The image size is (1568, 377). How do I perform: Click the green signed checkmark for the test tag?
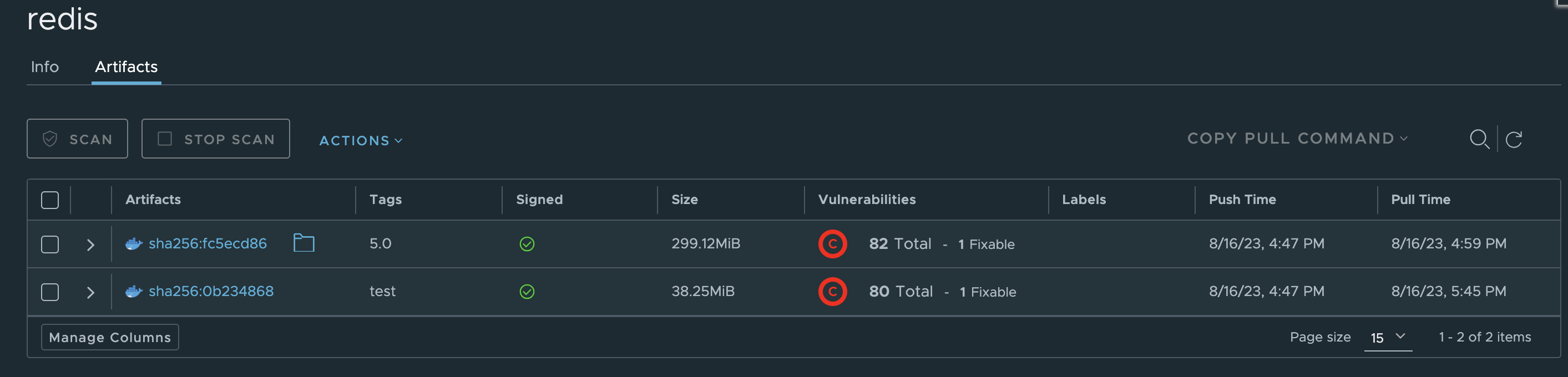coord(527,291)
